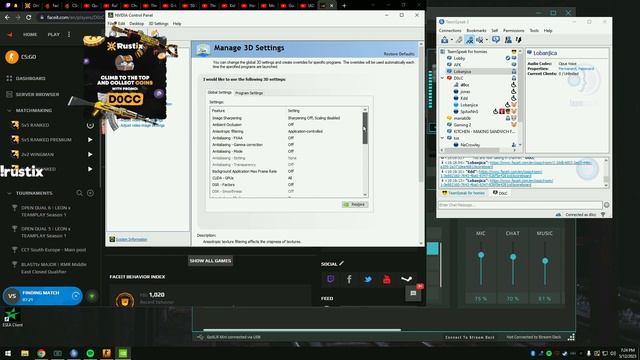Go to FACEIT Home

[30, 34]
